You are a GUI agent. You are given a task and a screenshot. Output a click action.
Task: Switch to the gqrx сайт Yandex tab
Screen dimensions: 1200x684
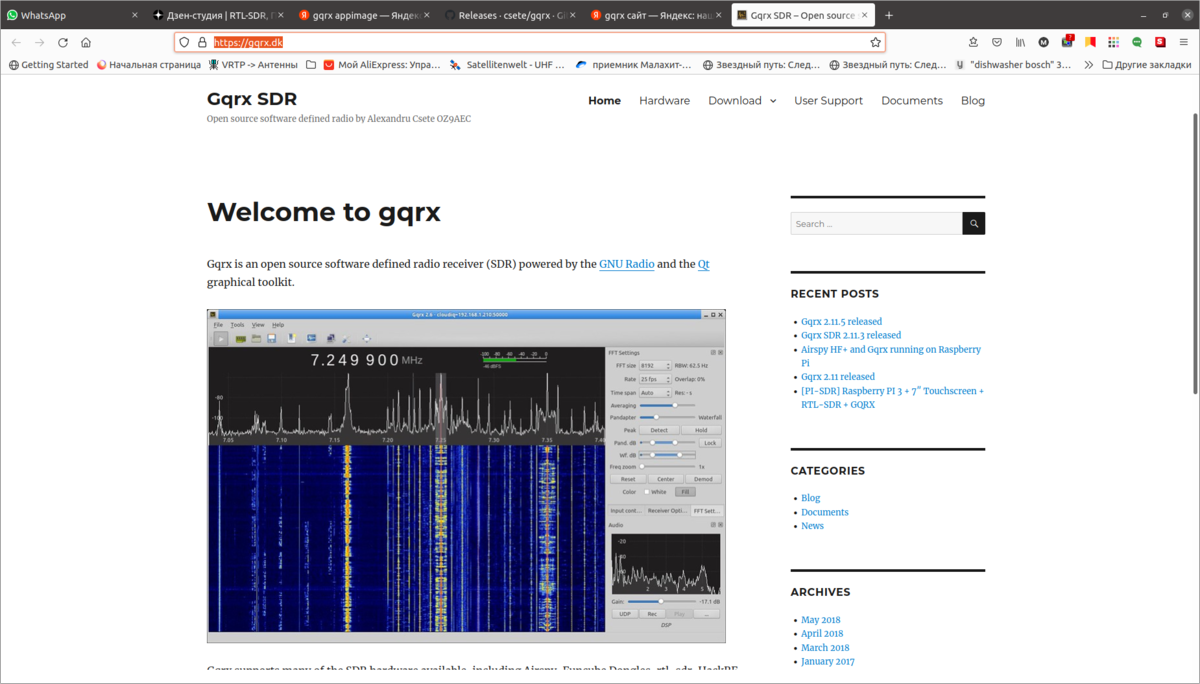(655, 15)
